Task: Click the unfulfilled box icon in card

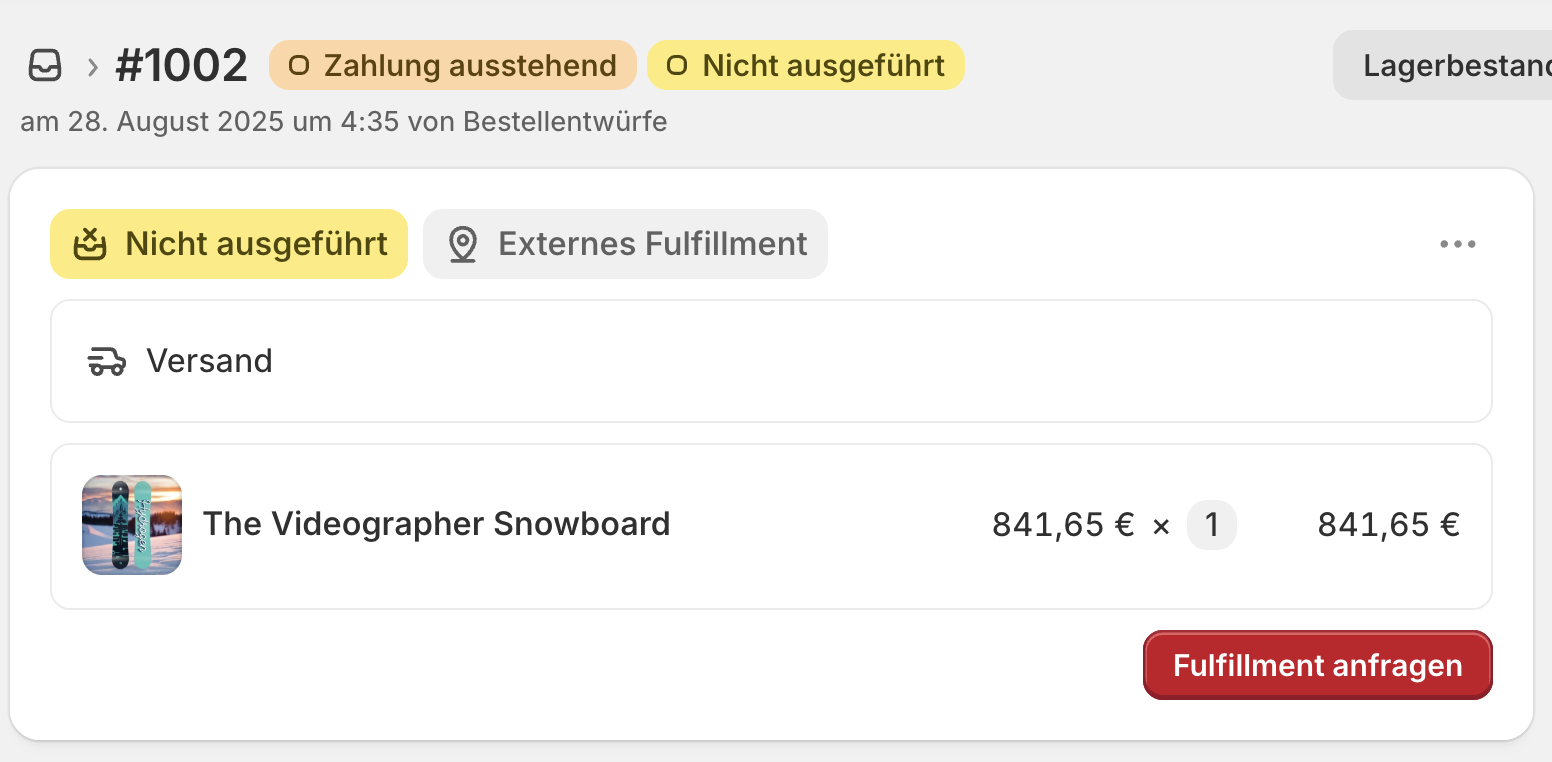Action: point(91,244)
